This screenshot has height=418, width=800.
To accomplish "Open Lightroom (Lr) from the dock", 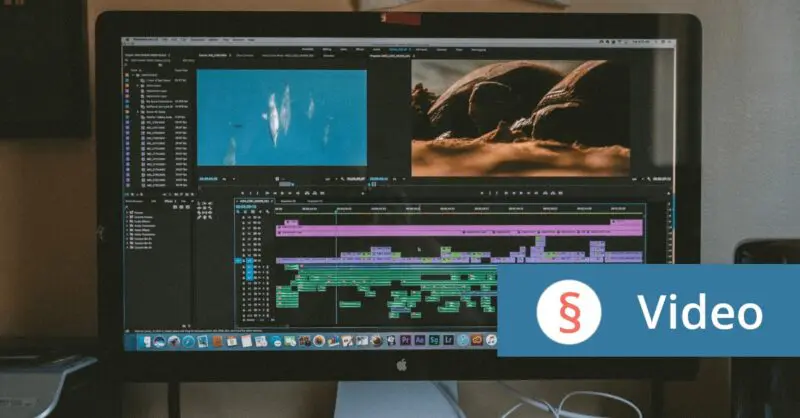I will pos(448,340).
